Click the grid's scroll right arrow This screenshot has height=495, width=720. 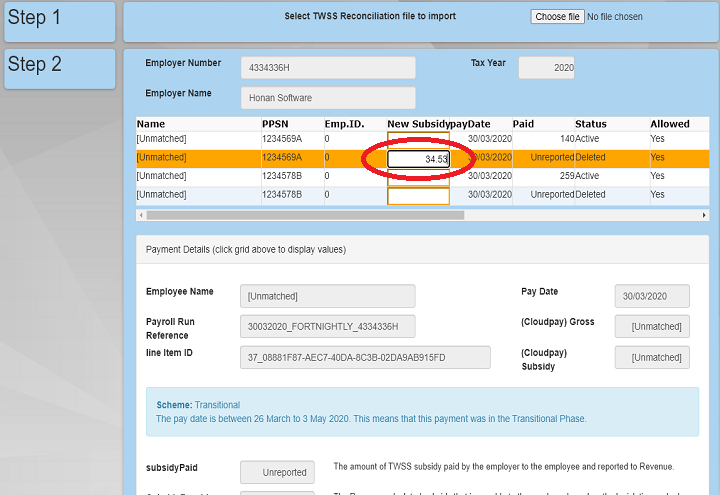[x=704, y=215]
